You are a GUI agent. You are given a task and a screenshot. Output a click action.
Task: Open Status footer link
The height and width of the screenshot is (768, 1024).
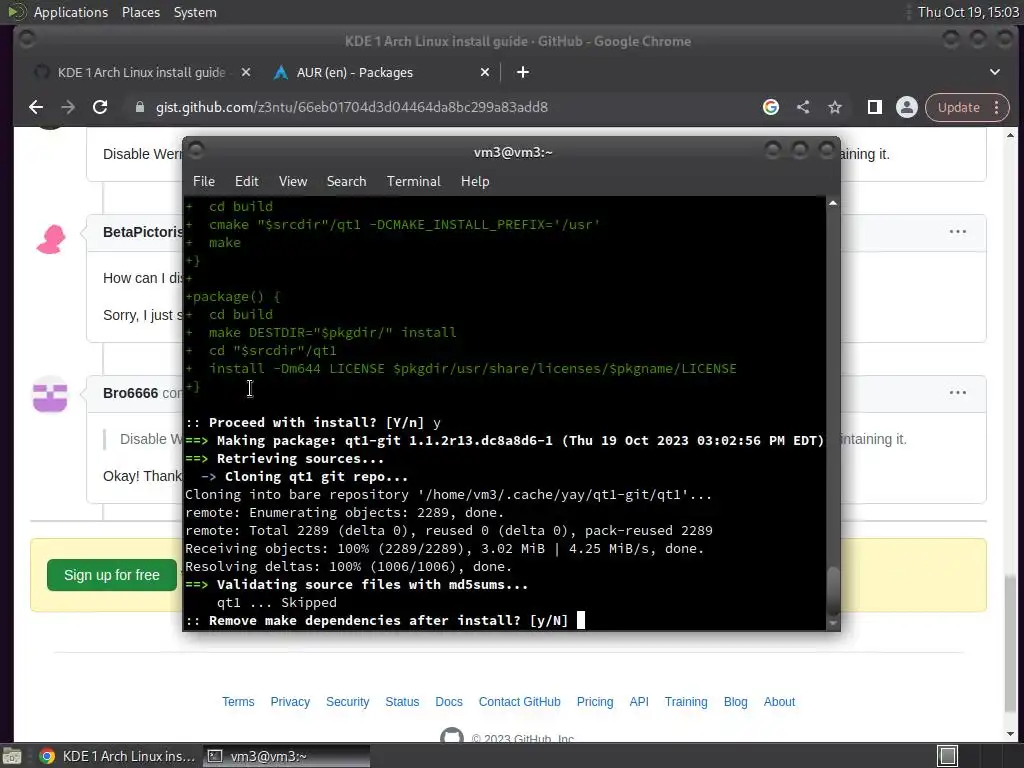click(402, 702)
